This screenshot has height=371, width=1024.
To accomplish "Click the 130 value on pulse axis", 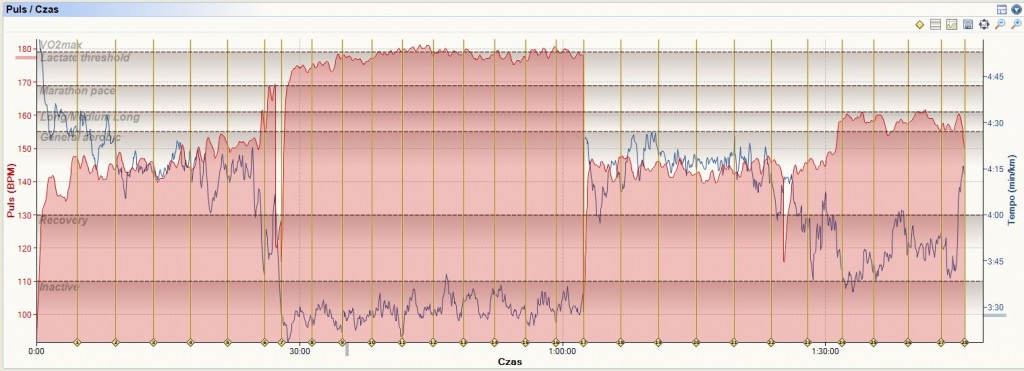I will tap(25, 216).
